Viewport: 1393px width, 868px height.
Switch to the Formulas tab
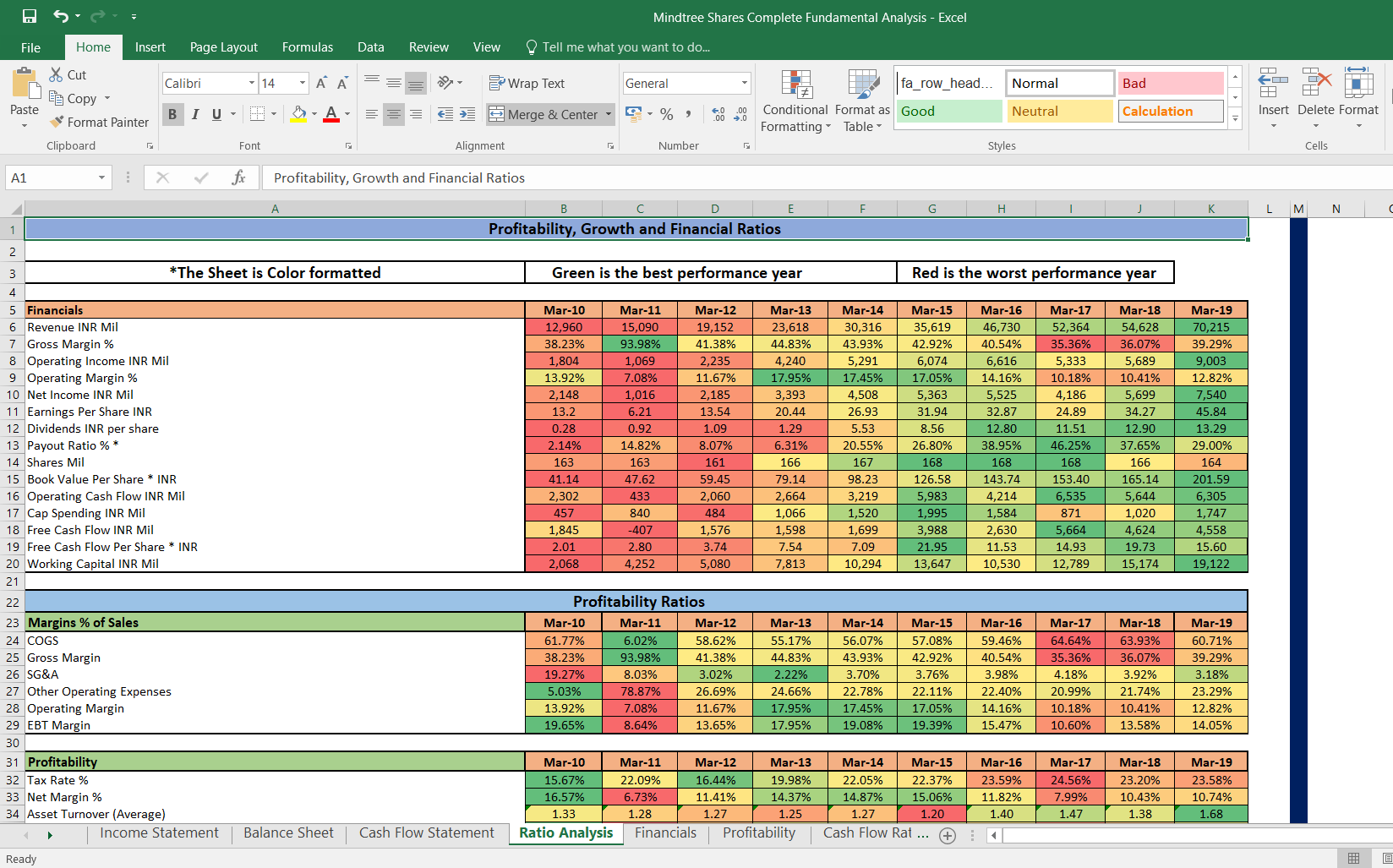click(308, 47)
